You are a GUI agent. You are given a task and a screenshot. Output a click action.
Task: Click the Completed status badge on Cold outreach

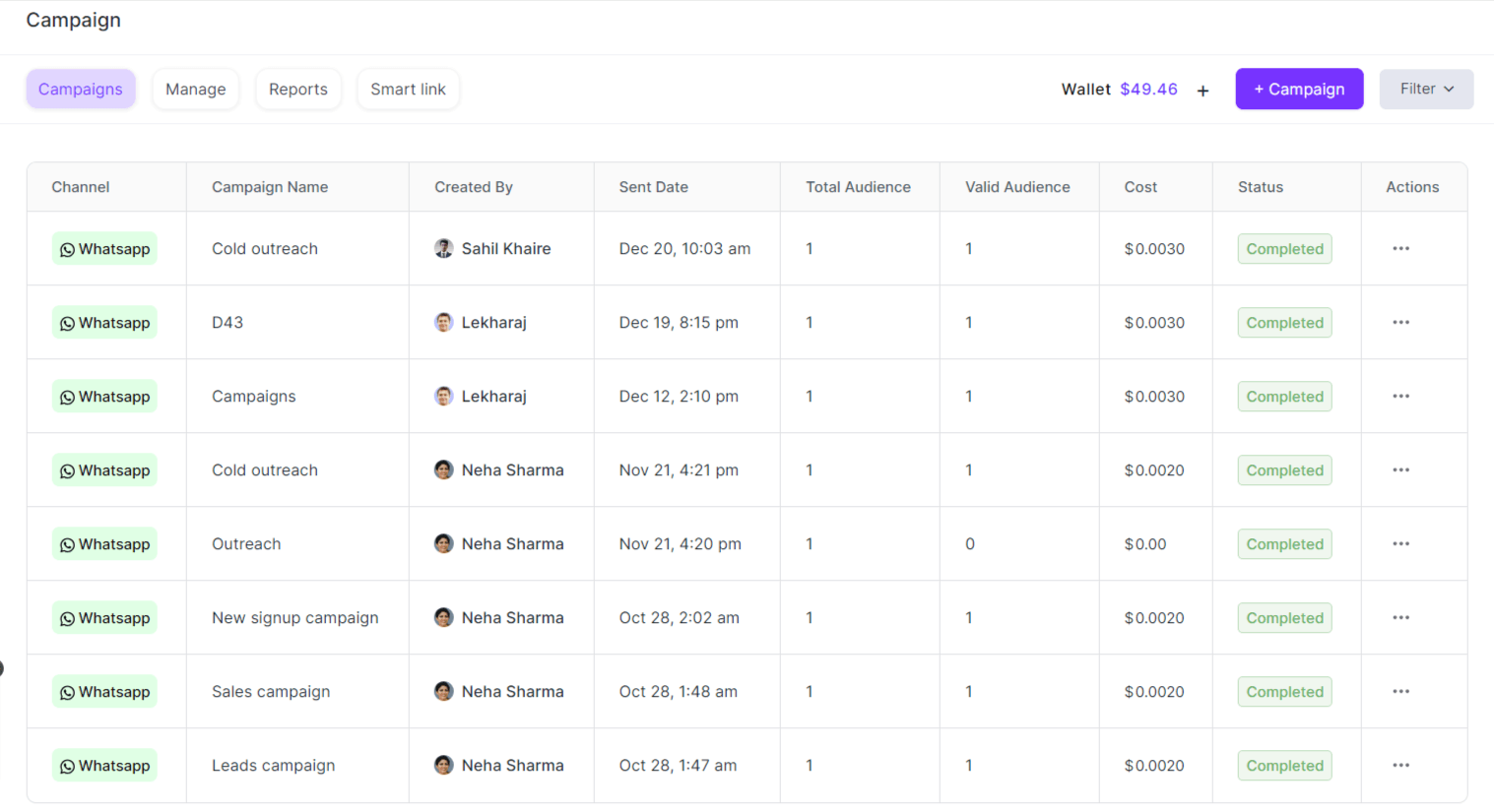click(1284, 248)
